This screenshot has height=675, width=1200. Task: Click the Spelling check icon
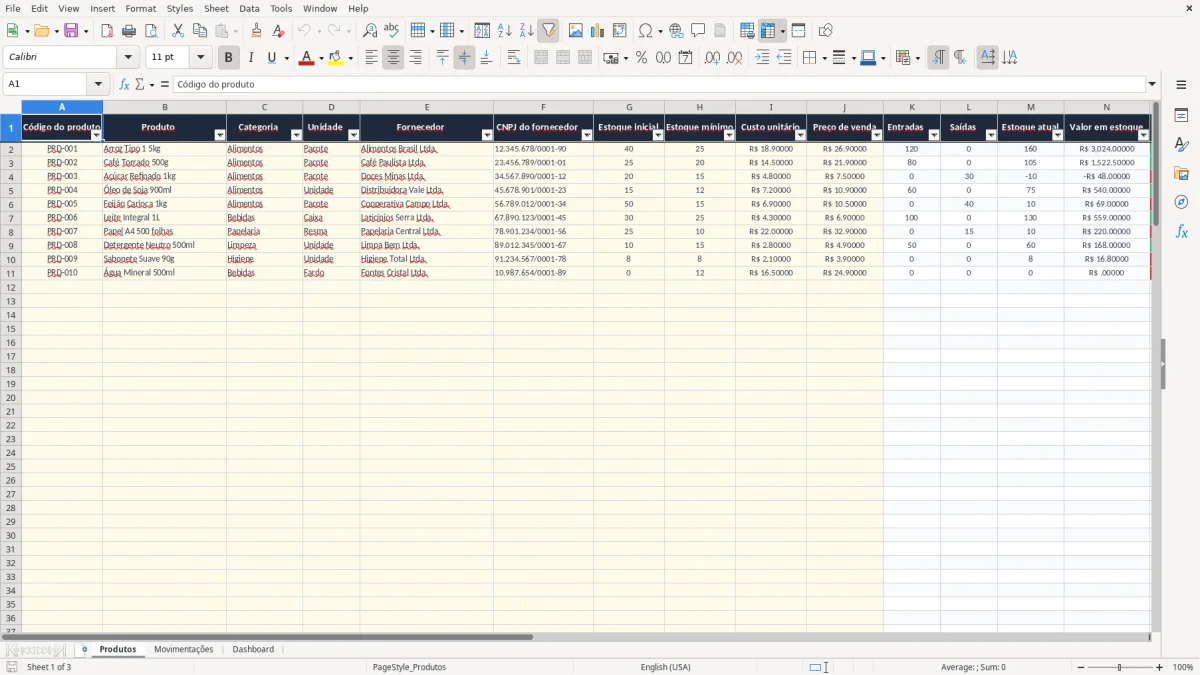click(x=392, y=31)
